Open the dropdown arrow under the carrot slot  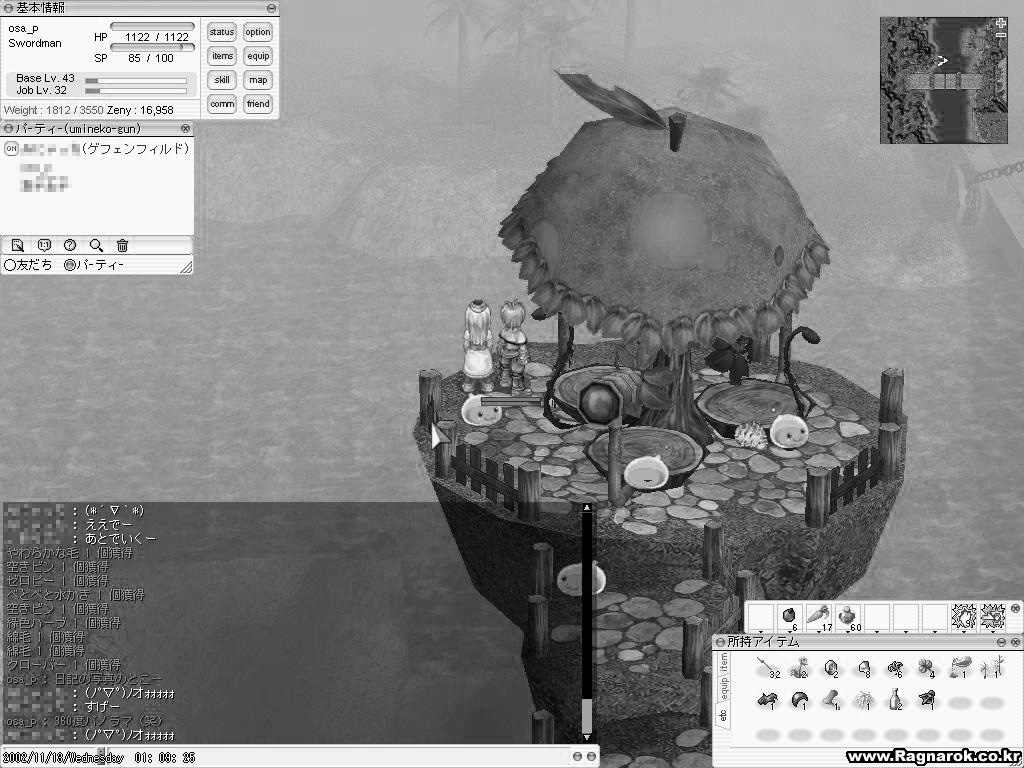(x=818, y=632)
